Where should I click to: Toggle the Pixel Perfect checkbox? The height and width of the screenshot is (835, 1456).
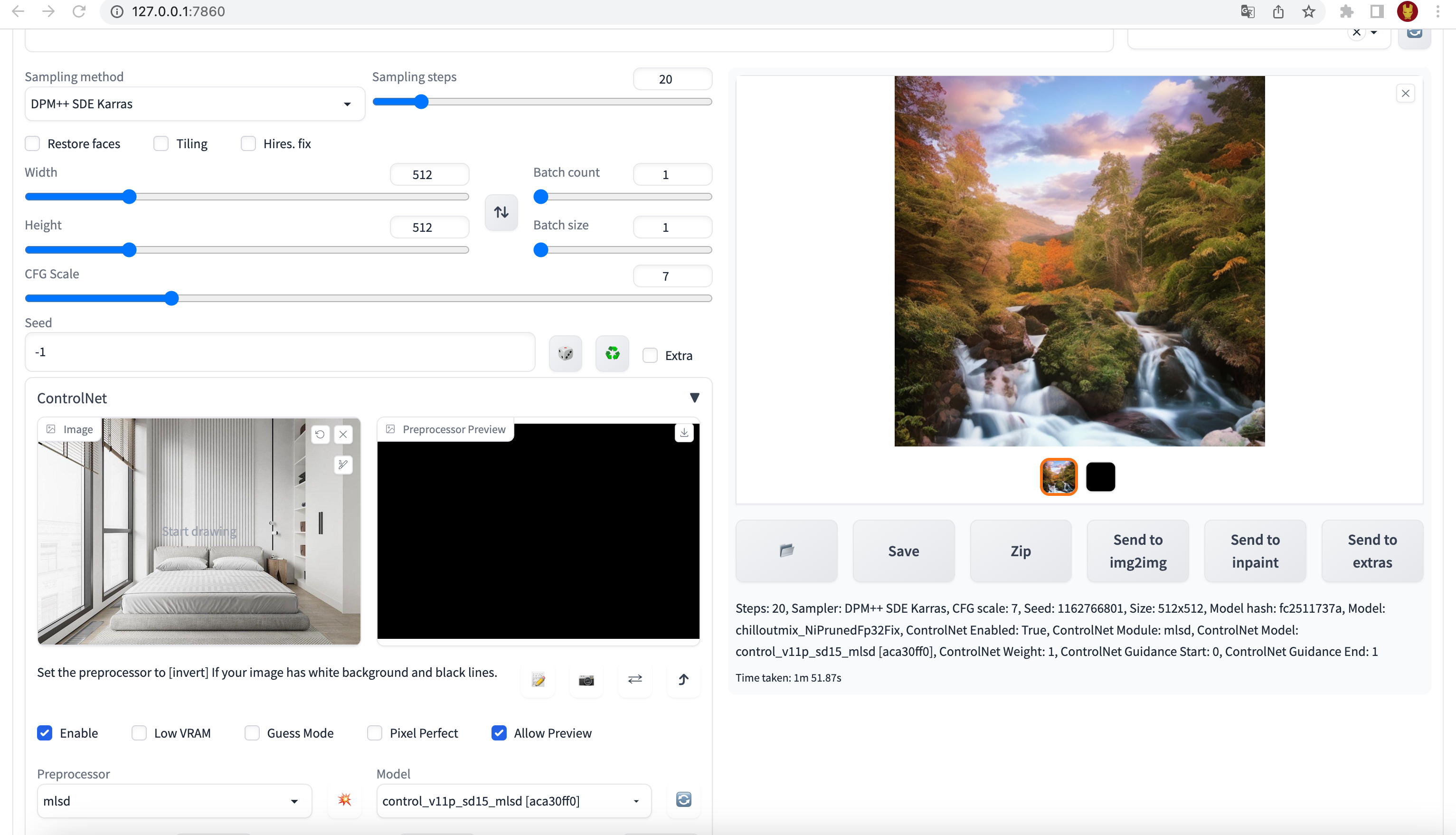(x=374, y=733)
